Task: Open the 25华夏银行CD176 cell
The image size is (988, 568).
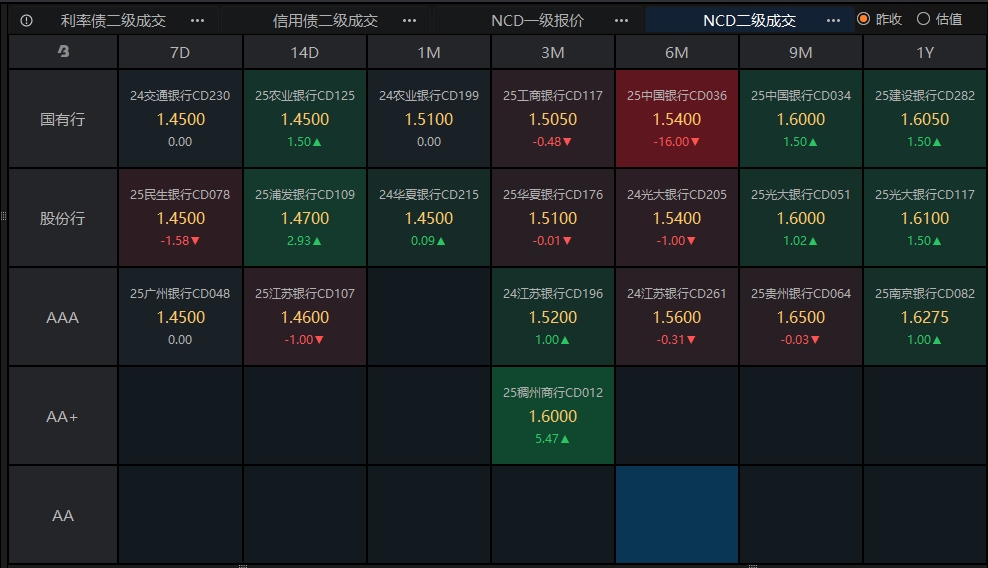Action: (553, 217)
